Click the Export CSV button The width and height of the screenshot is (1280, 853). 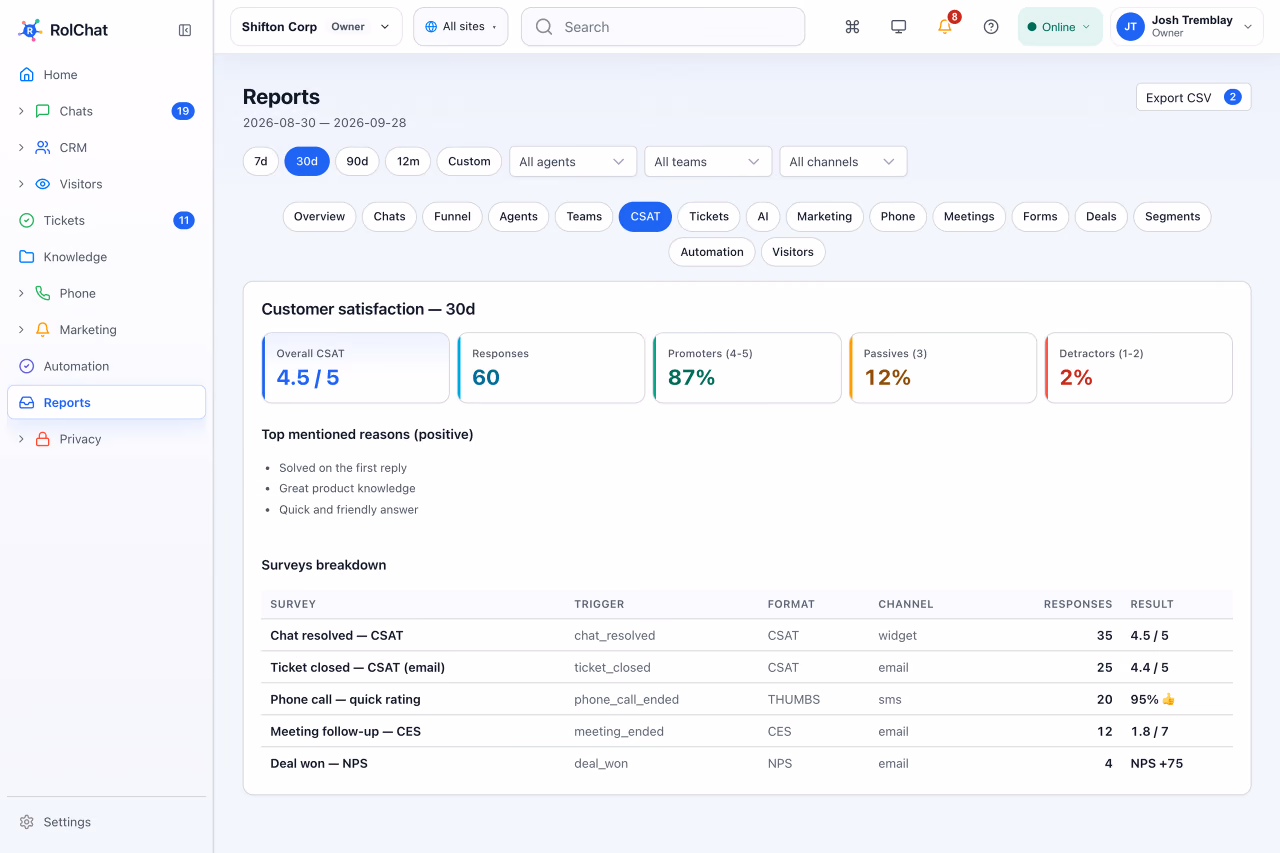click(x=1194, y=97)
